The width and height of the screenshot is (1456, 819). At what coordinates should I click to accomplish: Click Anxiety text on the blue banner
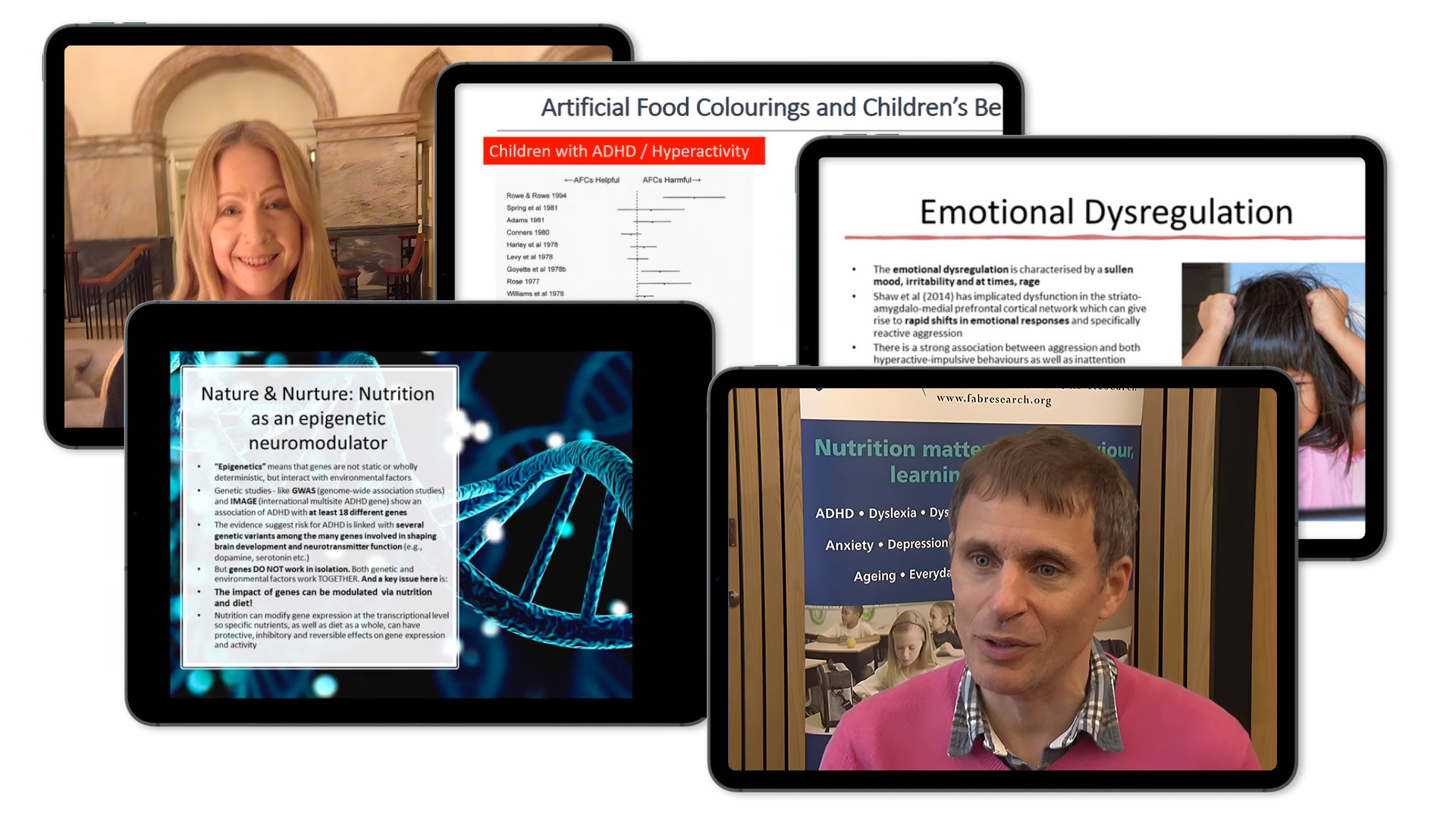pyautogui.click(x=849, y=545)
